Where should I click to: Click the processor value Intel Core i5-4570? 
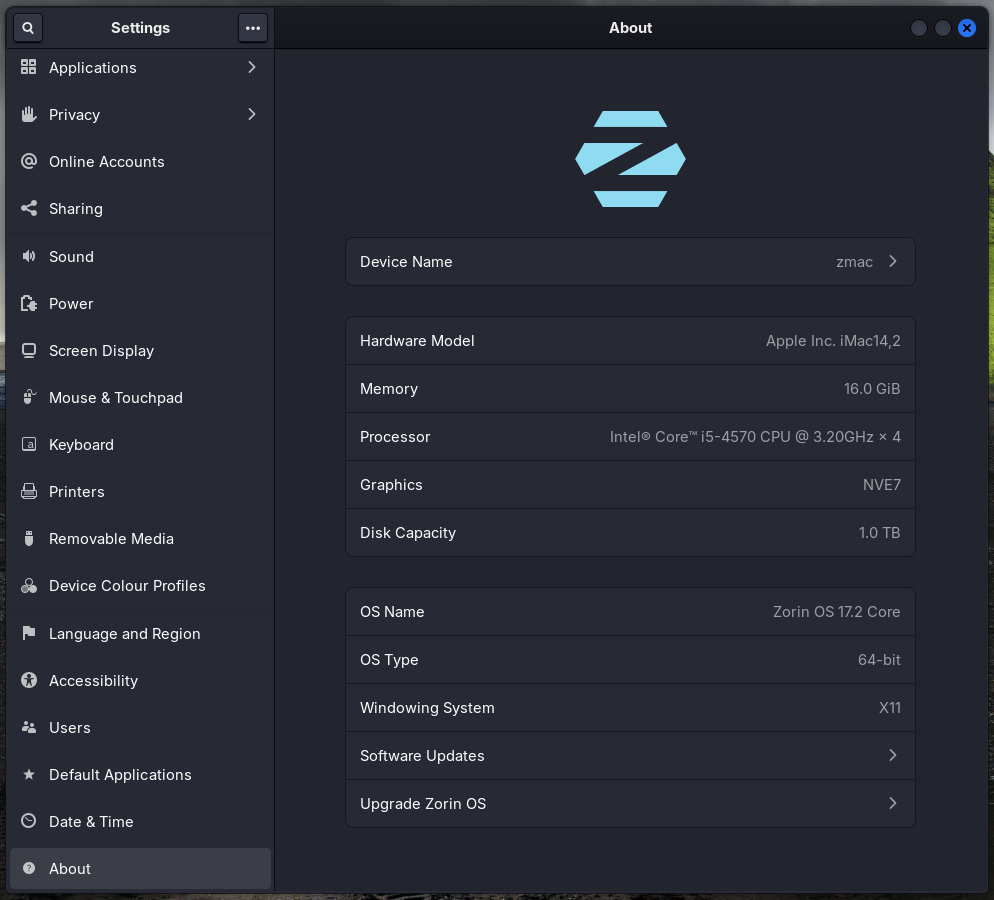(x=755, y=437)
